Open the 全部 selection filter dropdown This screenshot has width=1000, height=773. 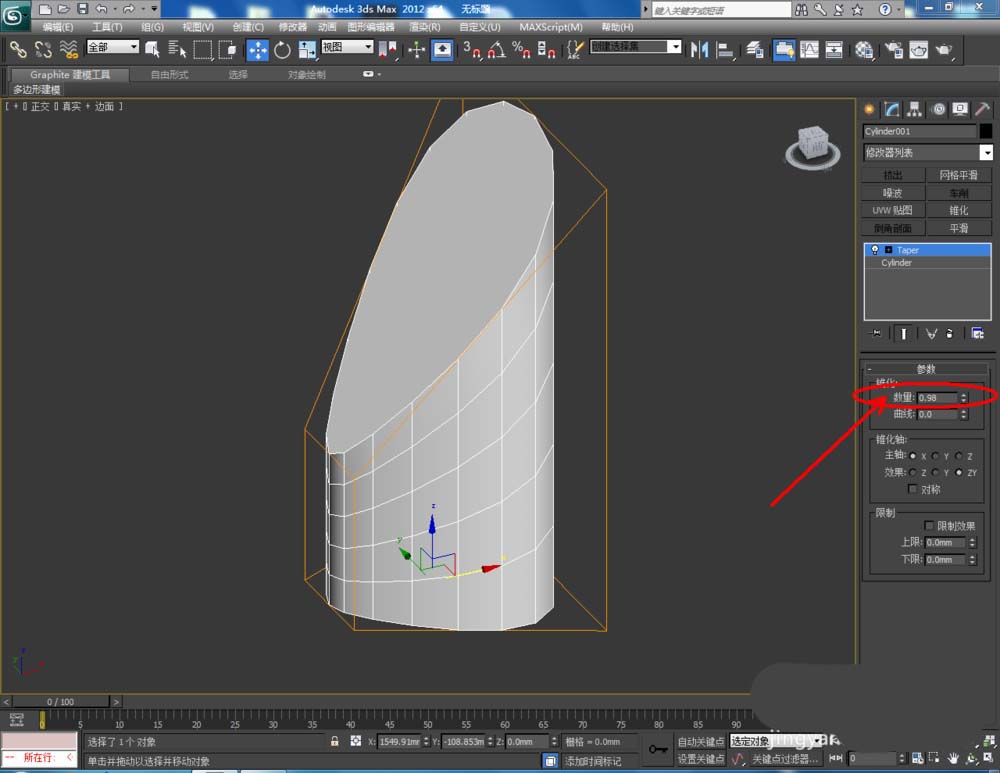pyautogui.click(x=113, y=47)
